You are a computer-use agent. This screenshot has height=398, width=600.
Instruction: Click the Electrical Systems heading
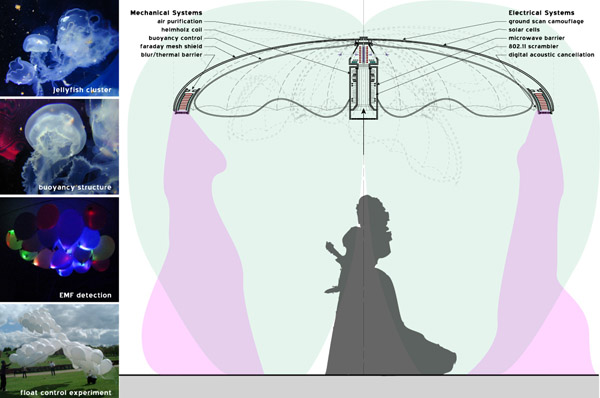tap(541, 13)
